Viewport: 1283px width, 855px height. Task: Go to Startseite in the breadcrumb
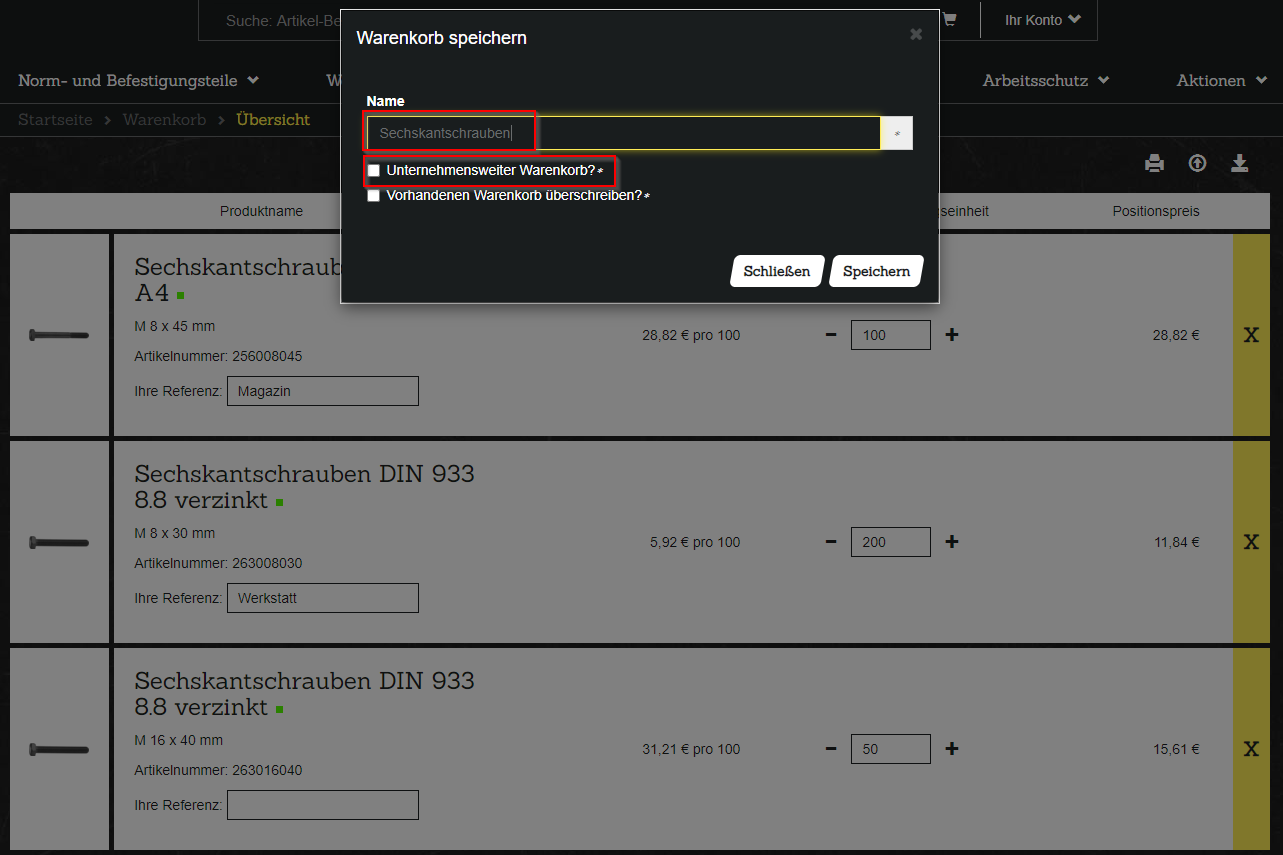(55, 120)
